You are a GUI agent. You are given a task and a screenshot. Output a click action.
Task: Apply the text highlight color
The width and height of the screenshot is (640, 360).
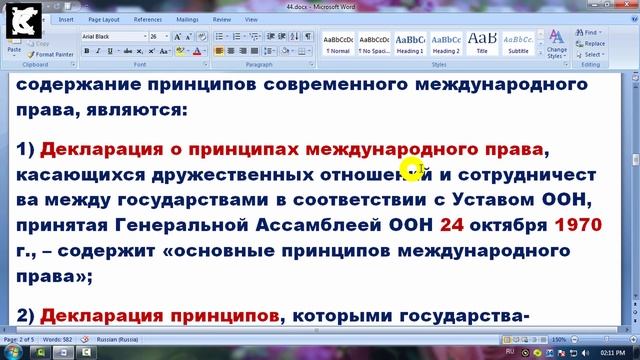(180, 51)
